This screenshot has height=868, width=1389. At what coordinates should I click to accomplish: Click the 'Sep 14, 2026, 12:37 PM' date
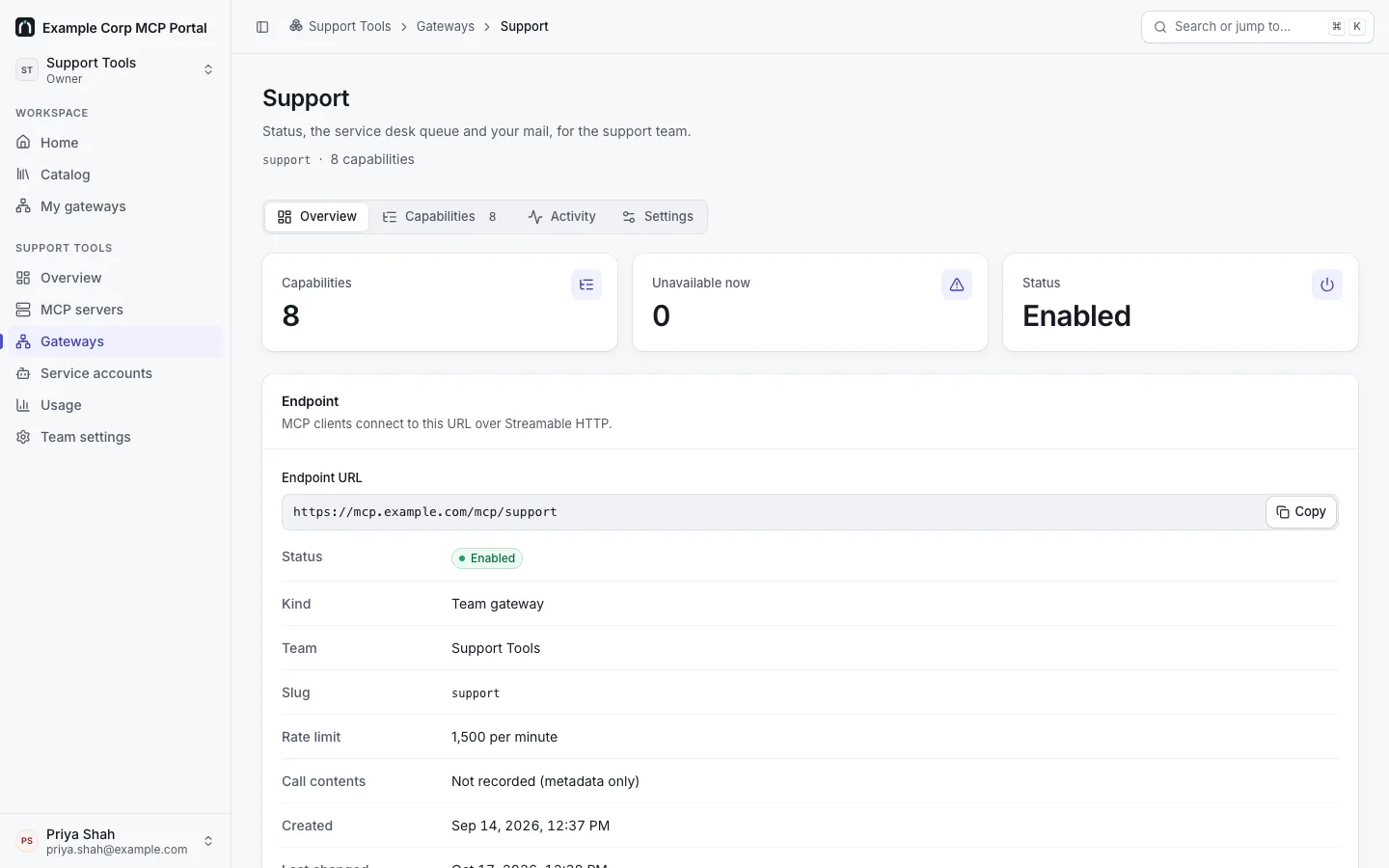pyautogui.click(x=531, y=826)
